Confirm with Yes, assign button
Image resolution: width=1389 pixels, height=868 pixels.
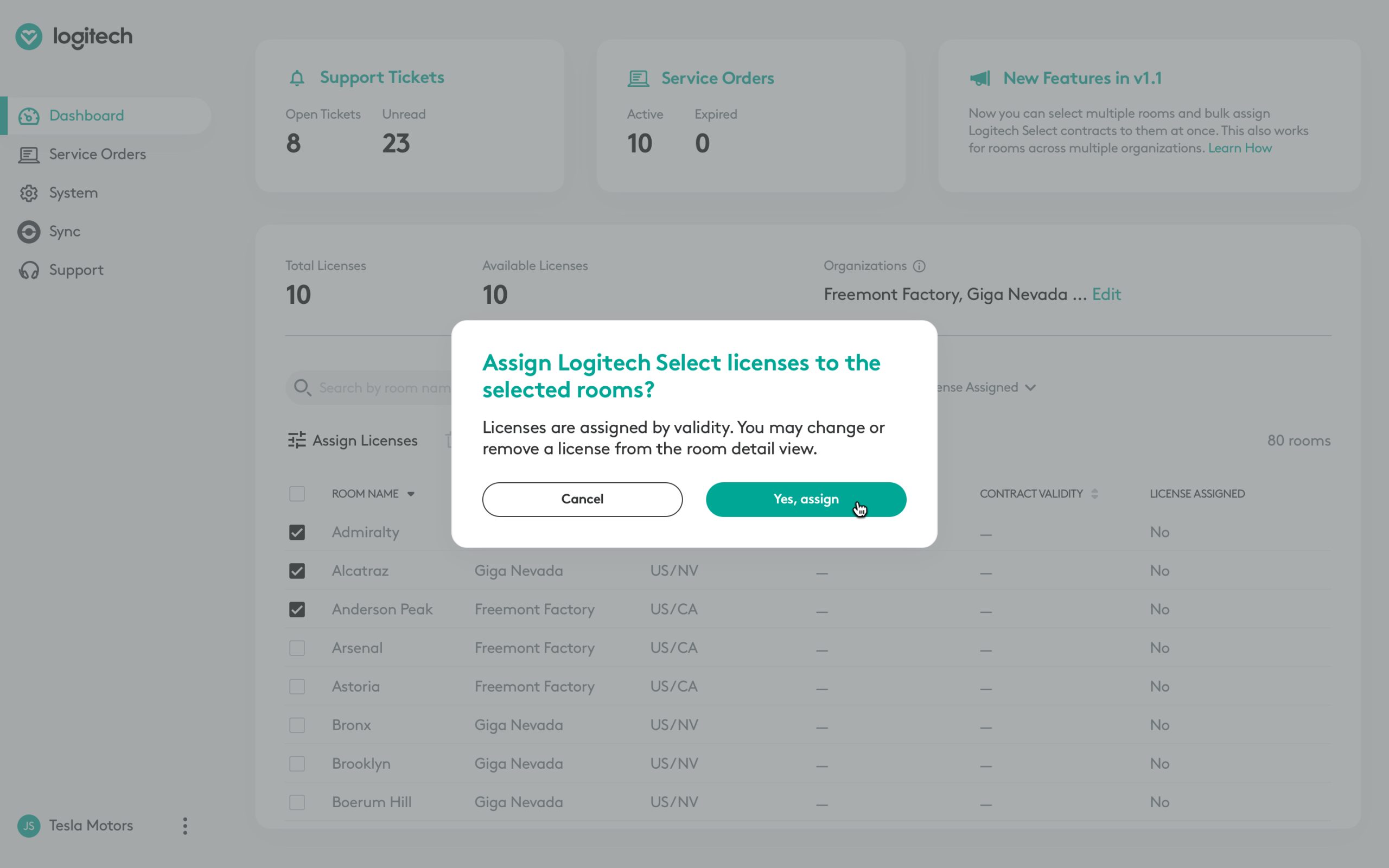point(806,500)
